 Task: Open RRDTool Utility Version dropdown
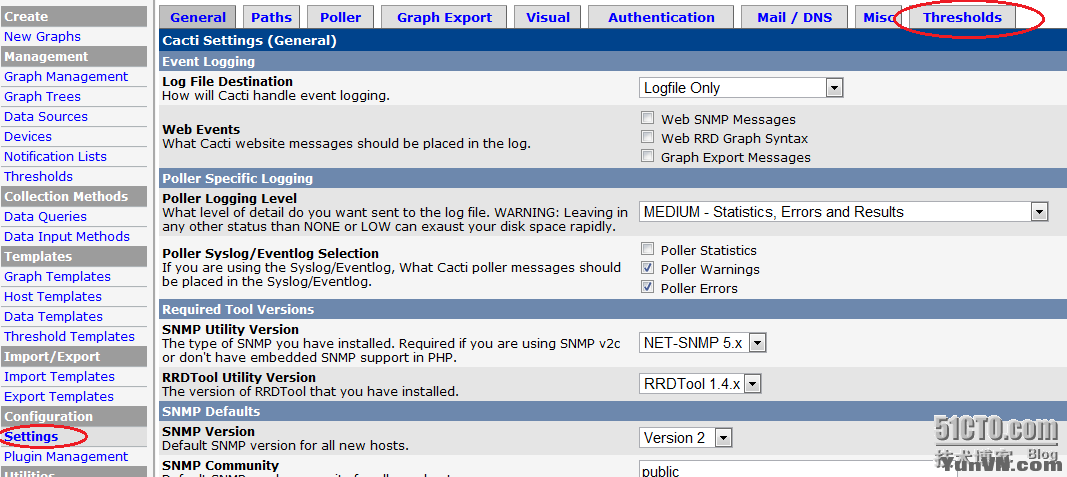pyautogui.click(x=700, y=384)
